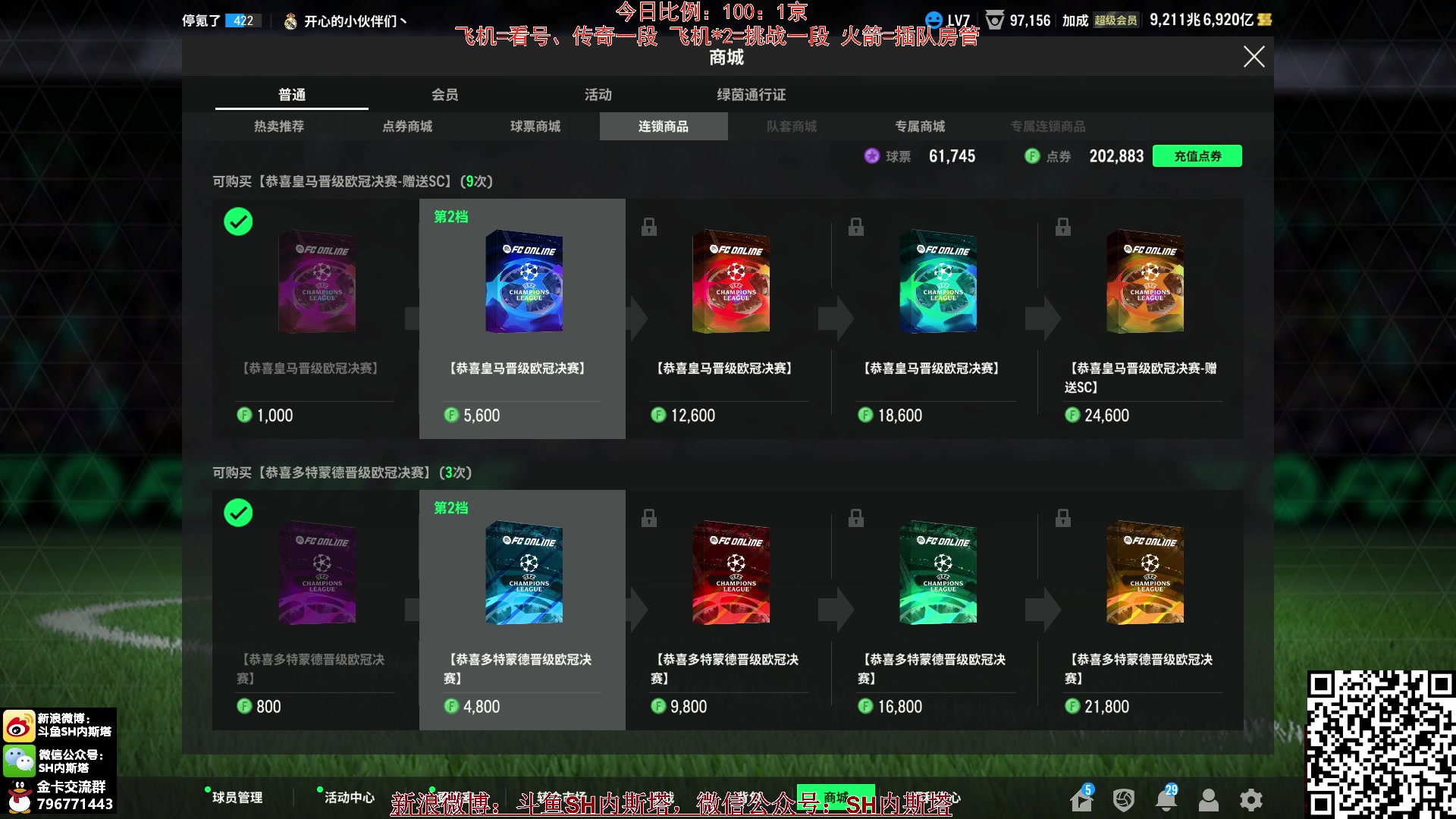Open the profile person icon

tap(1209, 800)
